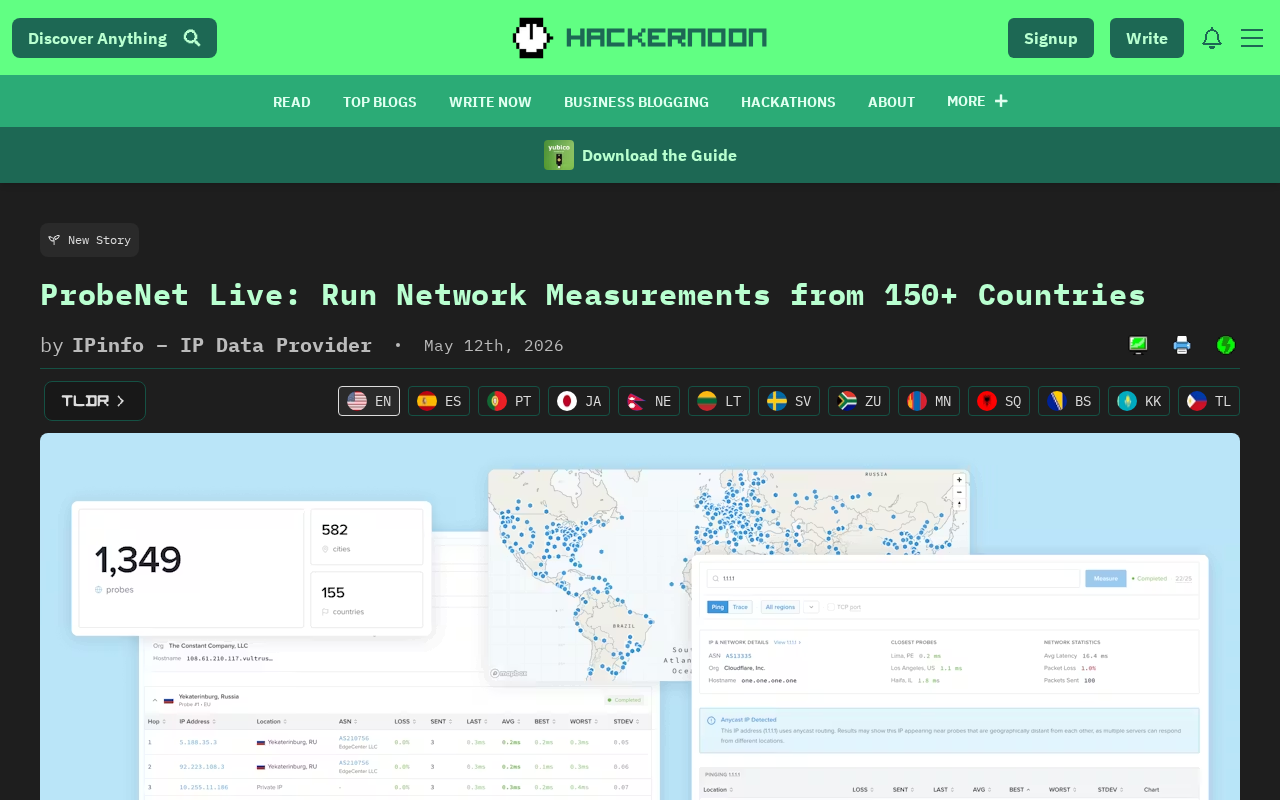The height and width of the screenshot is (800, 1280).
Task: Click the sprout icon in New Story tag
Action: pyautogui.click(x=54, y=240)
